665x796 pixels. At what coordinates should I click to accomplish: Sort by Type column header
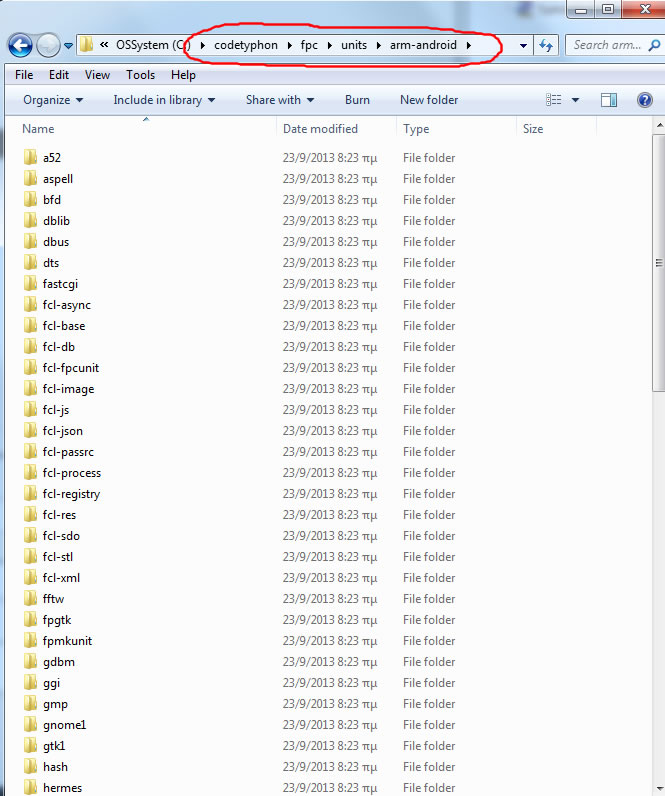tap(416, 129)
